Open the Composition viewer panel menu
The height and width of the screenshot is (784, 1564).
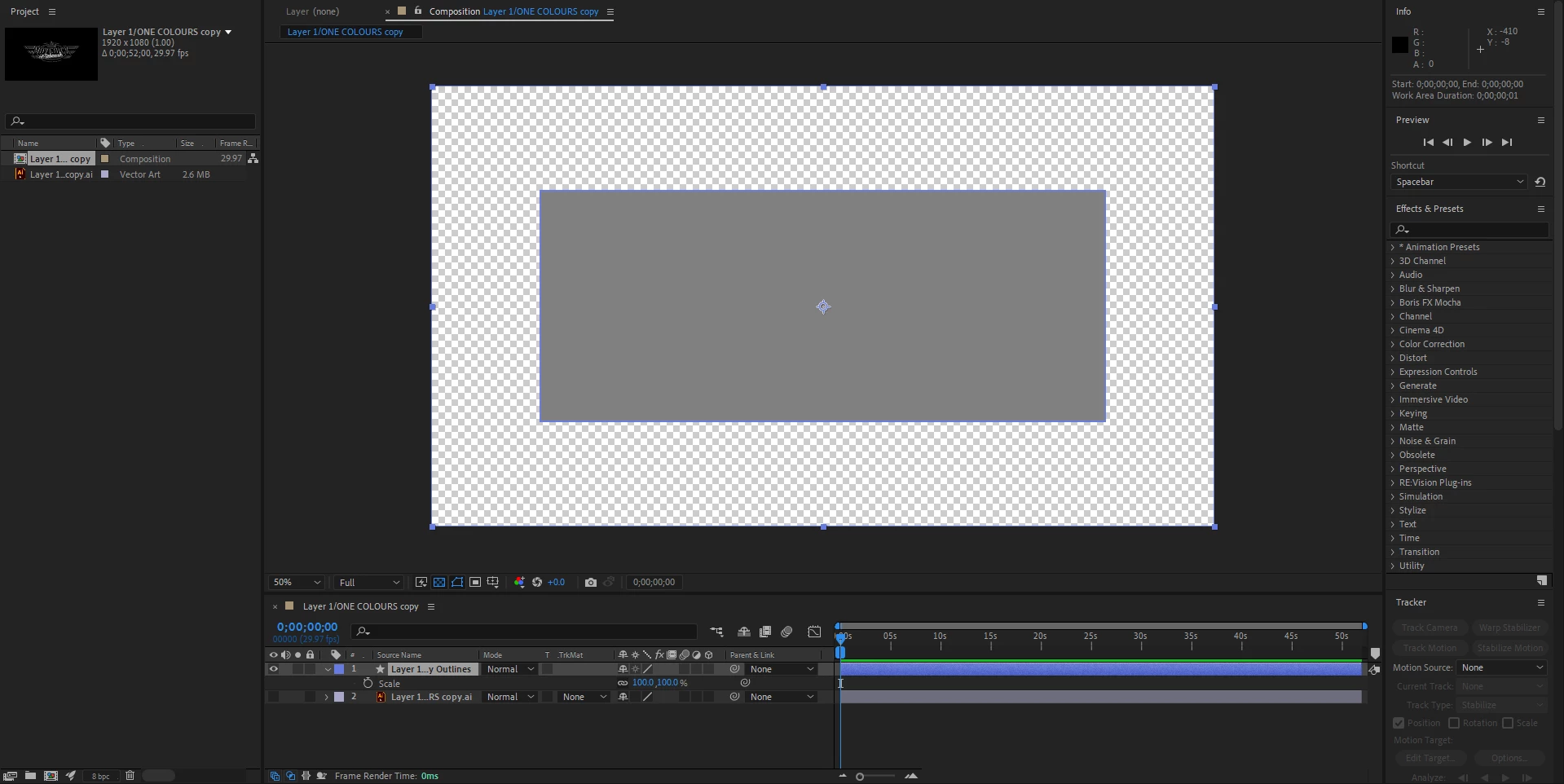click(x=610, y=11)
